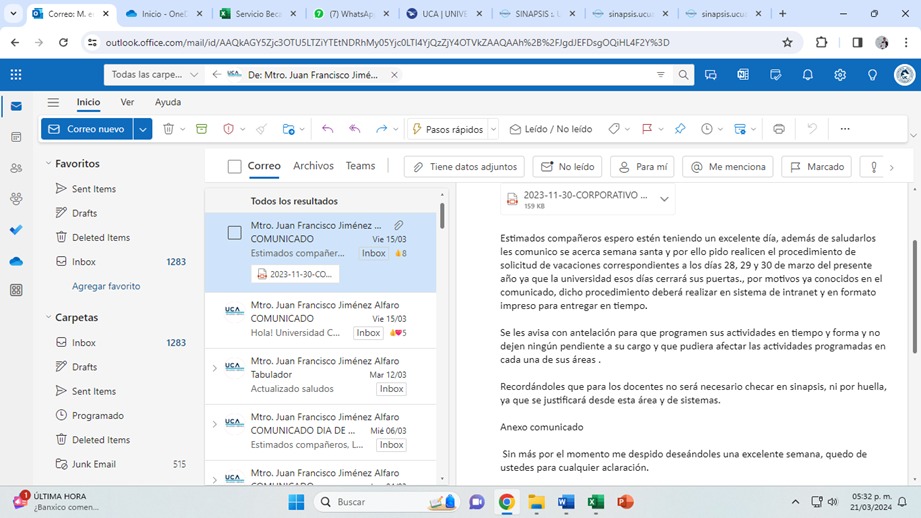
Task: Show more filter chips with right chevron
Action: tap(892, 167)
